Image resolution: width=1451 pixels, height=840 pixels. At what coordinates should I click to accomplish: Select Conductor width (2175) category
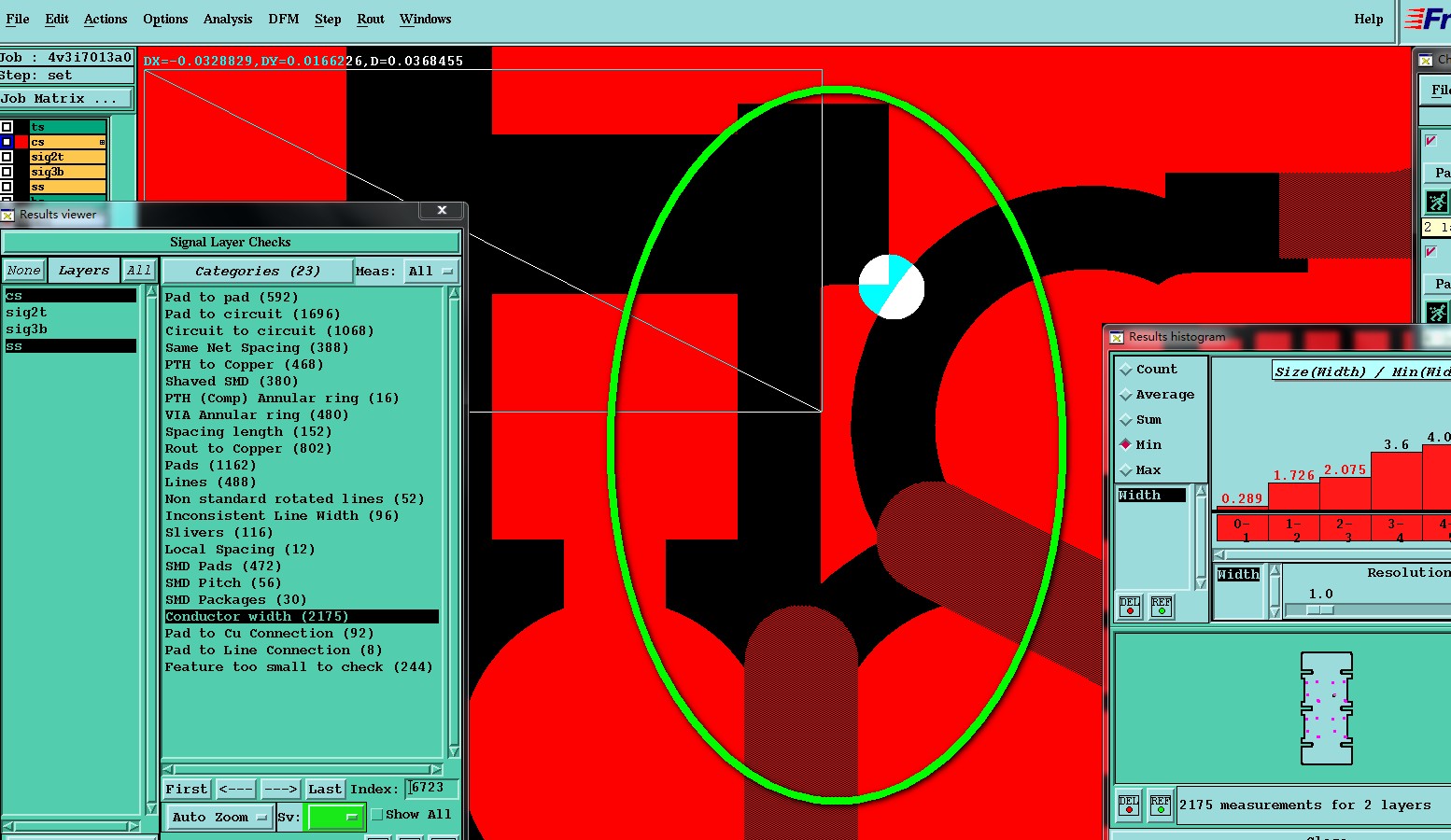tap(302, 617)
